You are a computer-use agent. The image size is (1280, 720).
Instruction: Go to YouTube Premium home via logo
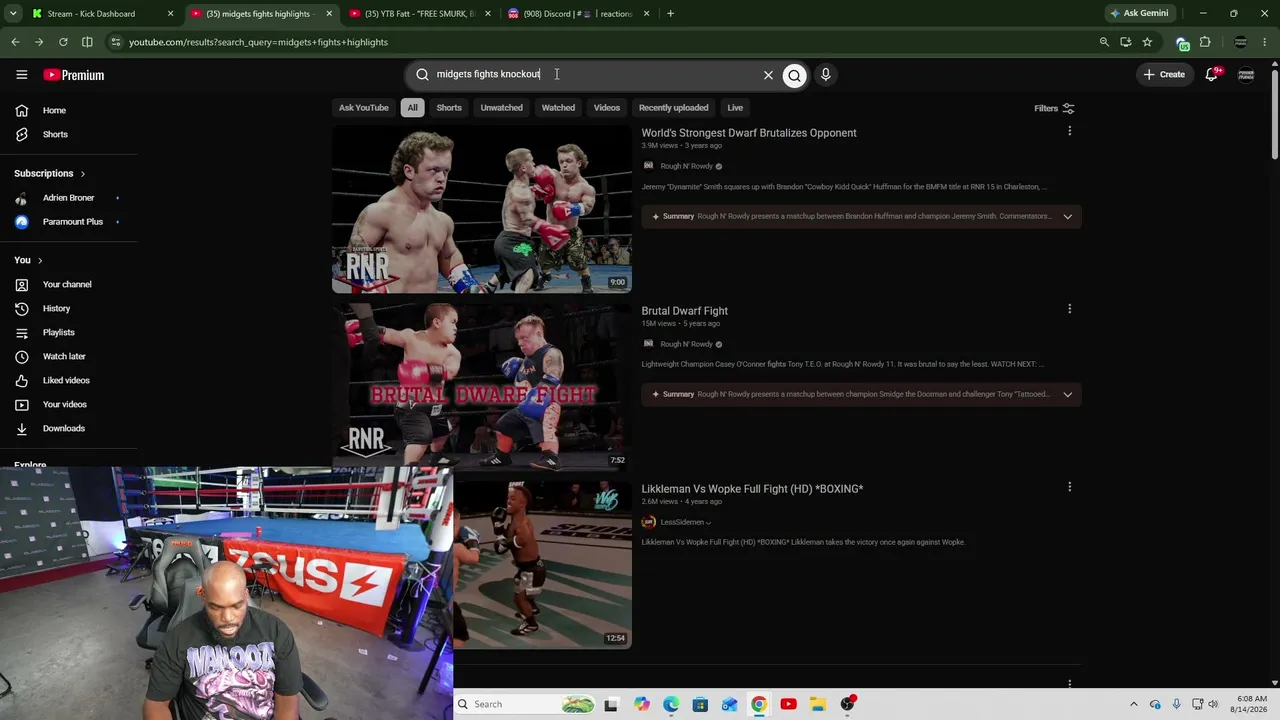point(74,75)
